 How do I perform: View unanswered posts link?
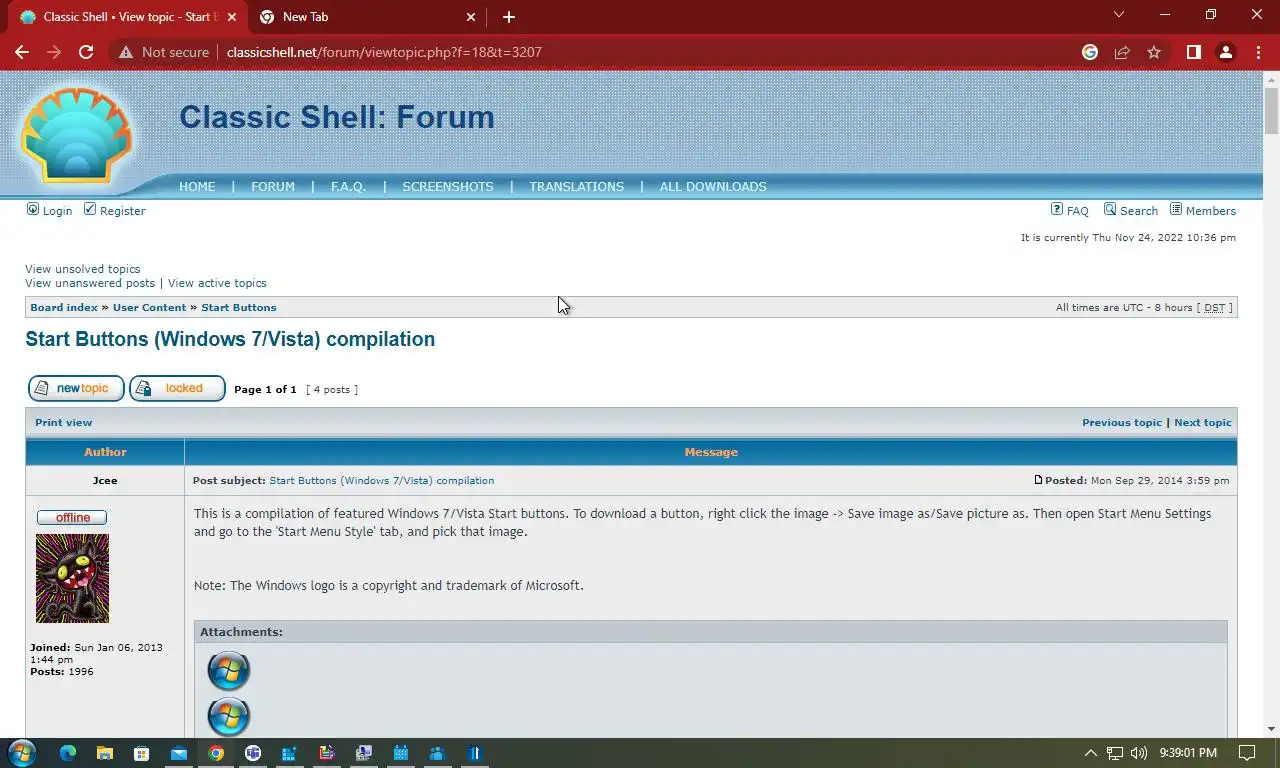90,283
